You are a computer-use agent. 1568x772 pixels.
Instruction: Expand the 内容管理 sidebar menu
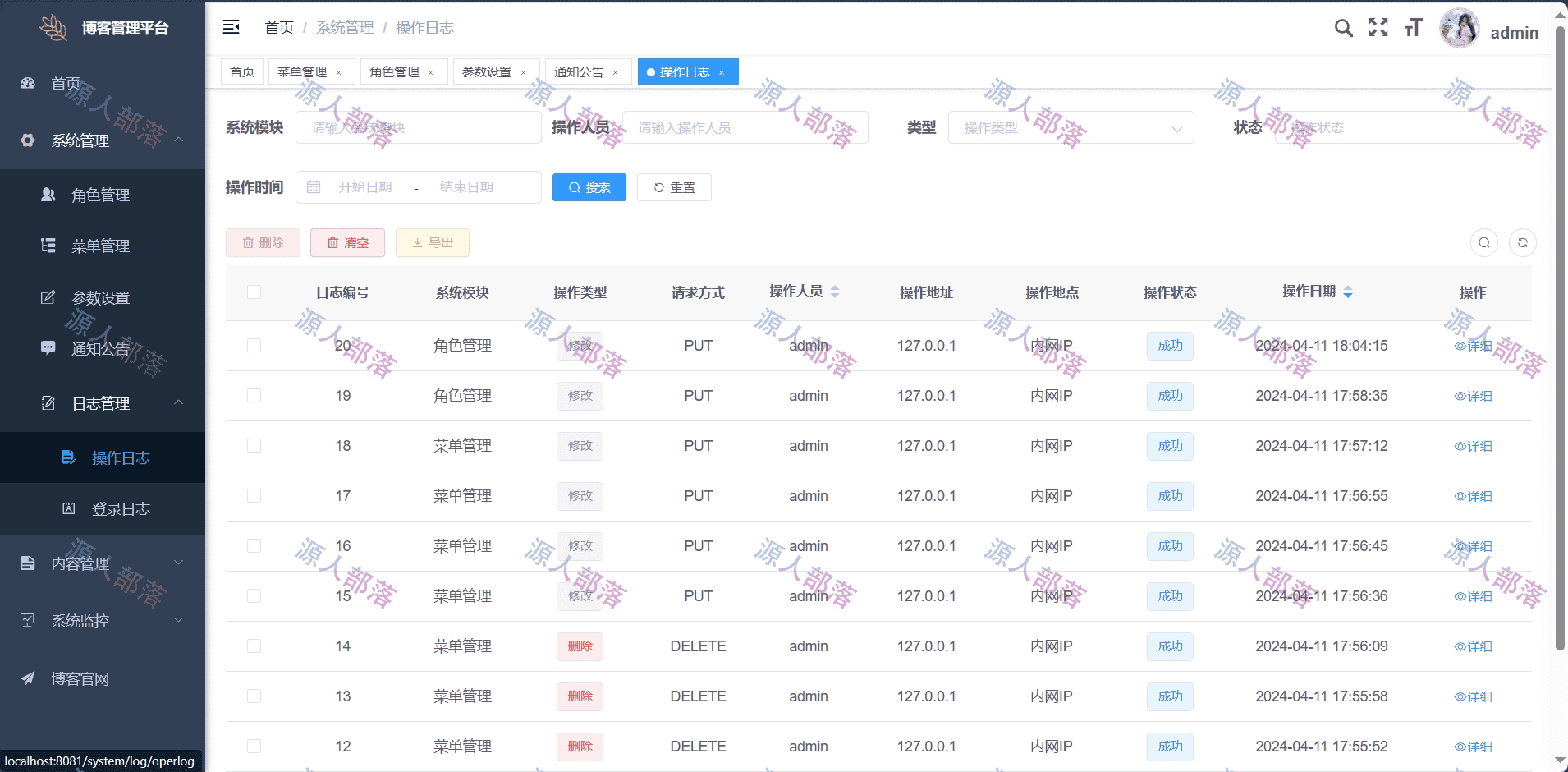tap(102, 563)
